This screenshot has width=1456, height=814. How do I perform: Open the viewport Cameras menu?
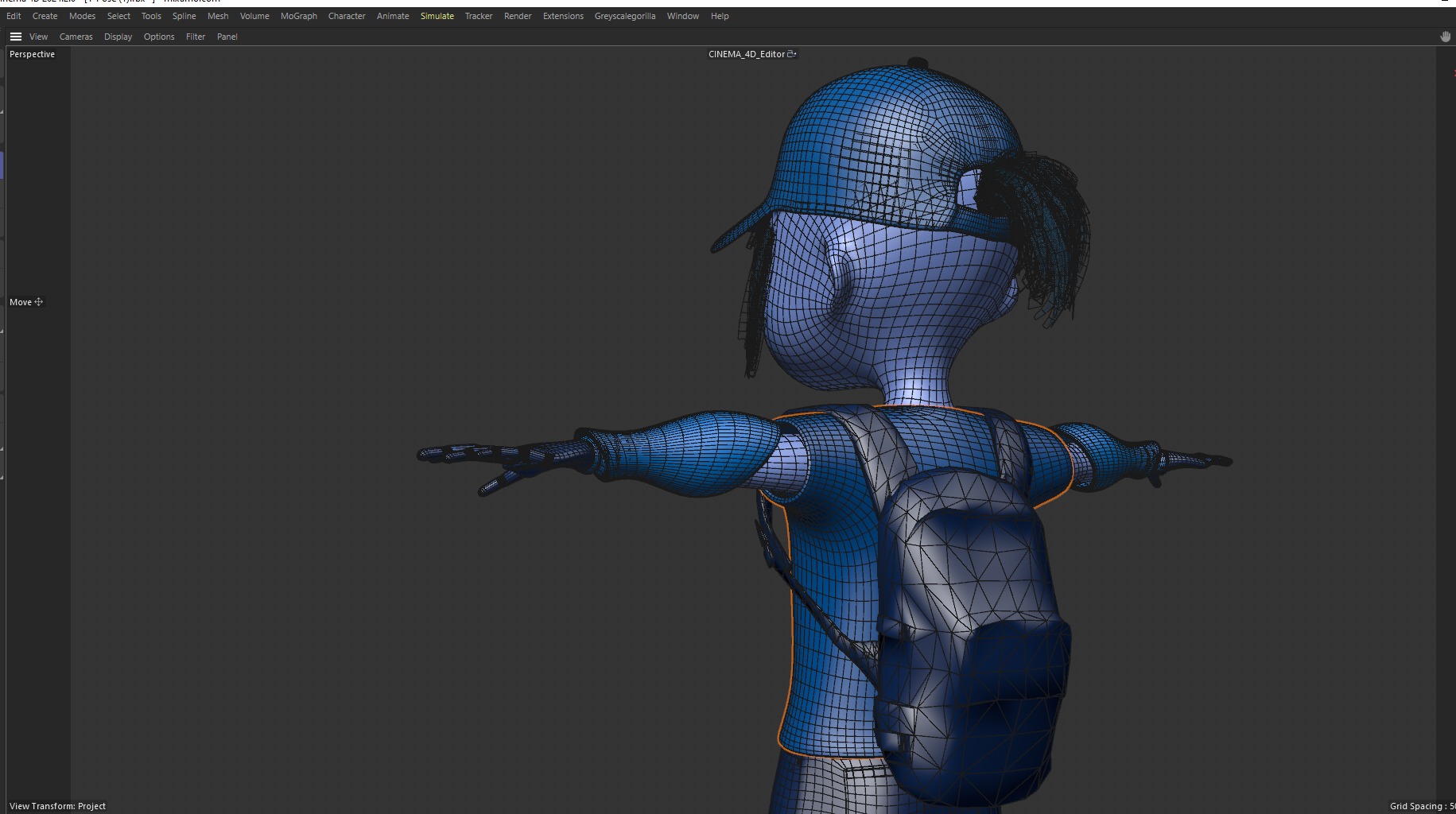[x=76, y=37]
